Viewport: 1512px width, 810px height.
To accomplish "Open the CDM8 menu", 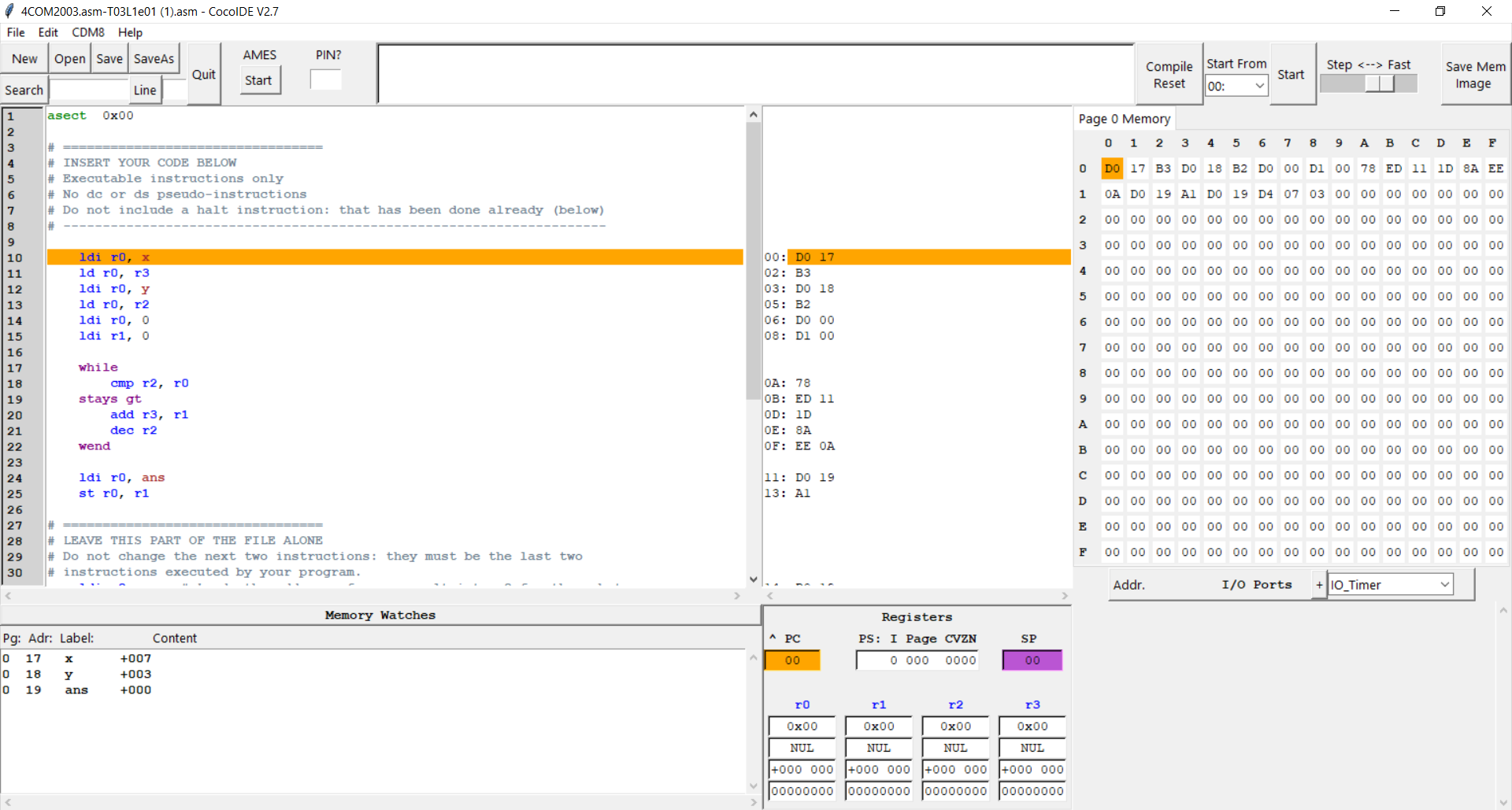I will pos(88,32).
